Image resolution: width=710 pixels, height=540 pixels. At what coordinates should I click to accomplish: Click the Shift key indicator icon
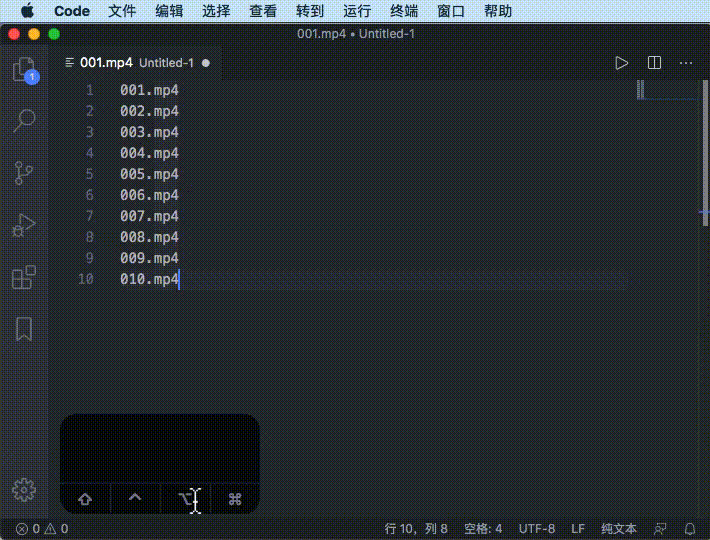pyautogui.click(x=85, y=499)
